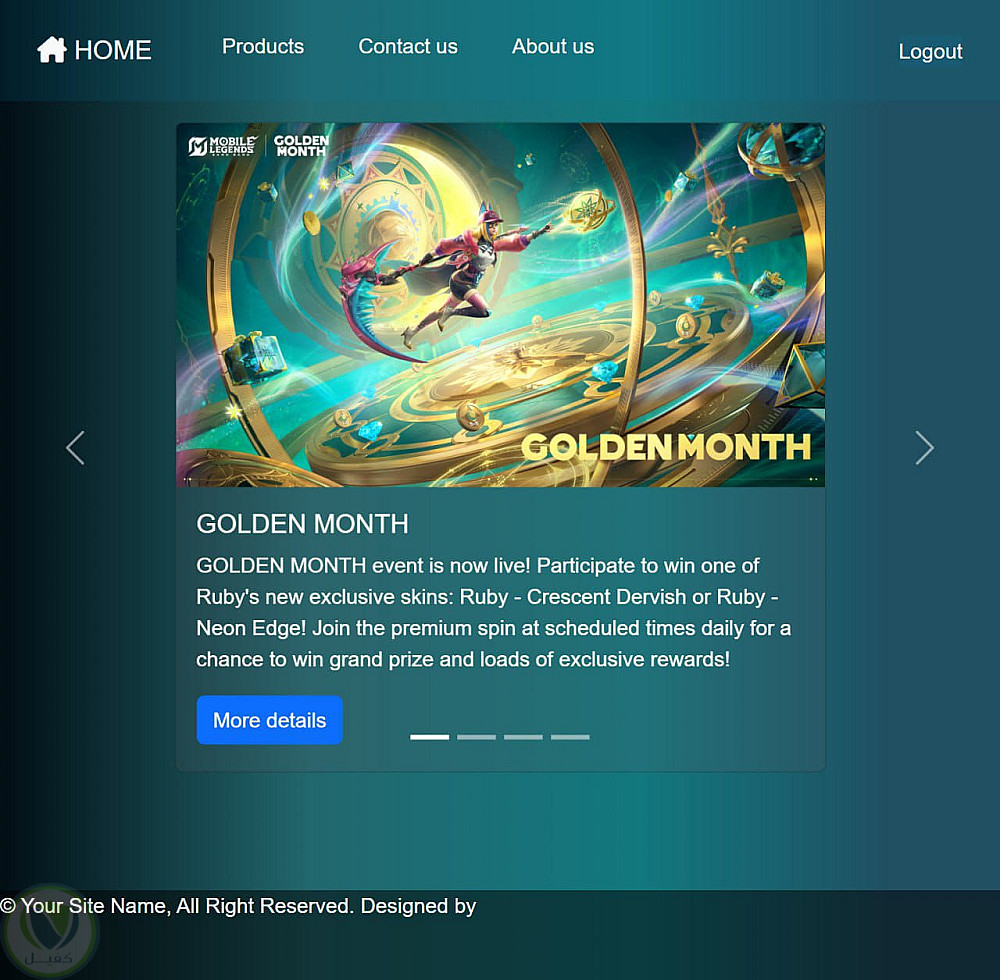Viewport: 1000px width, 980px height.
Task: Switch to the fourth carousel slide indicator
Action: 570,737
